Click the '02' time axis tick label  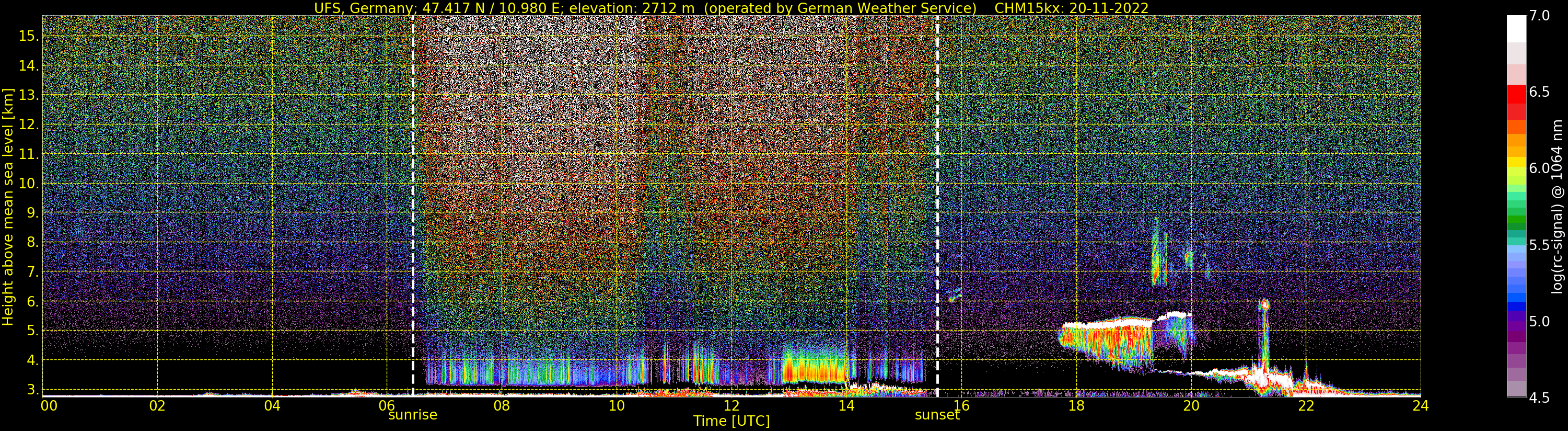coord(157,405)
